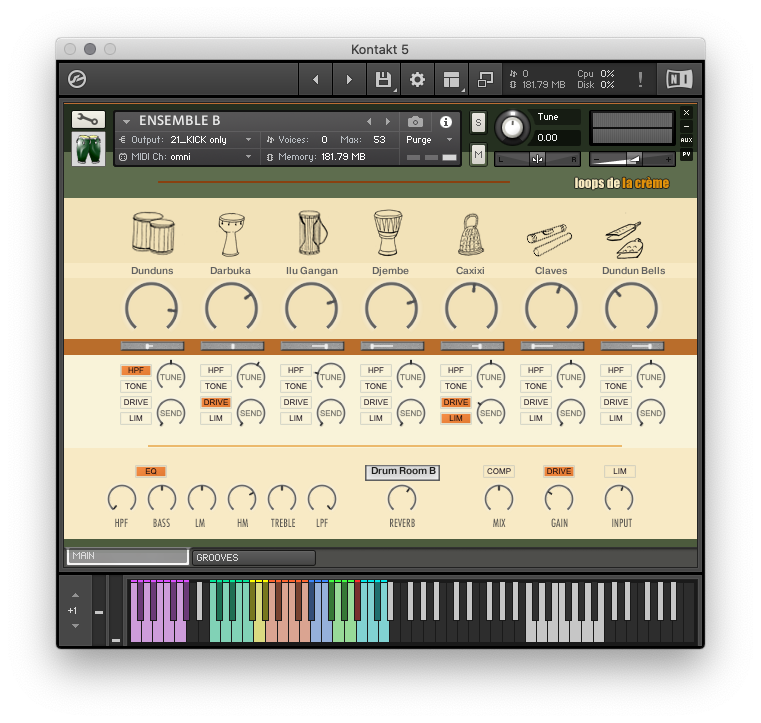The height and width of the screenshot is (723, 761).
Task: Open the save floppy disk menu
Action: pyautogui.click(x=383, y=79)
